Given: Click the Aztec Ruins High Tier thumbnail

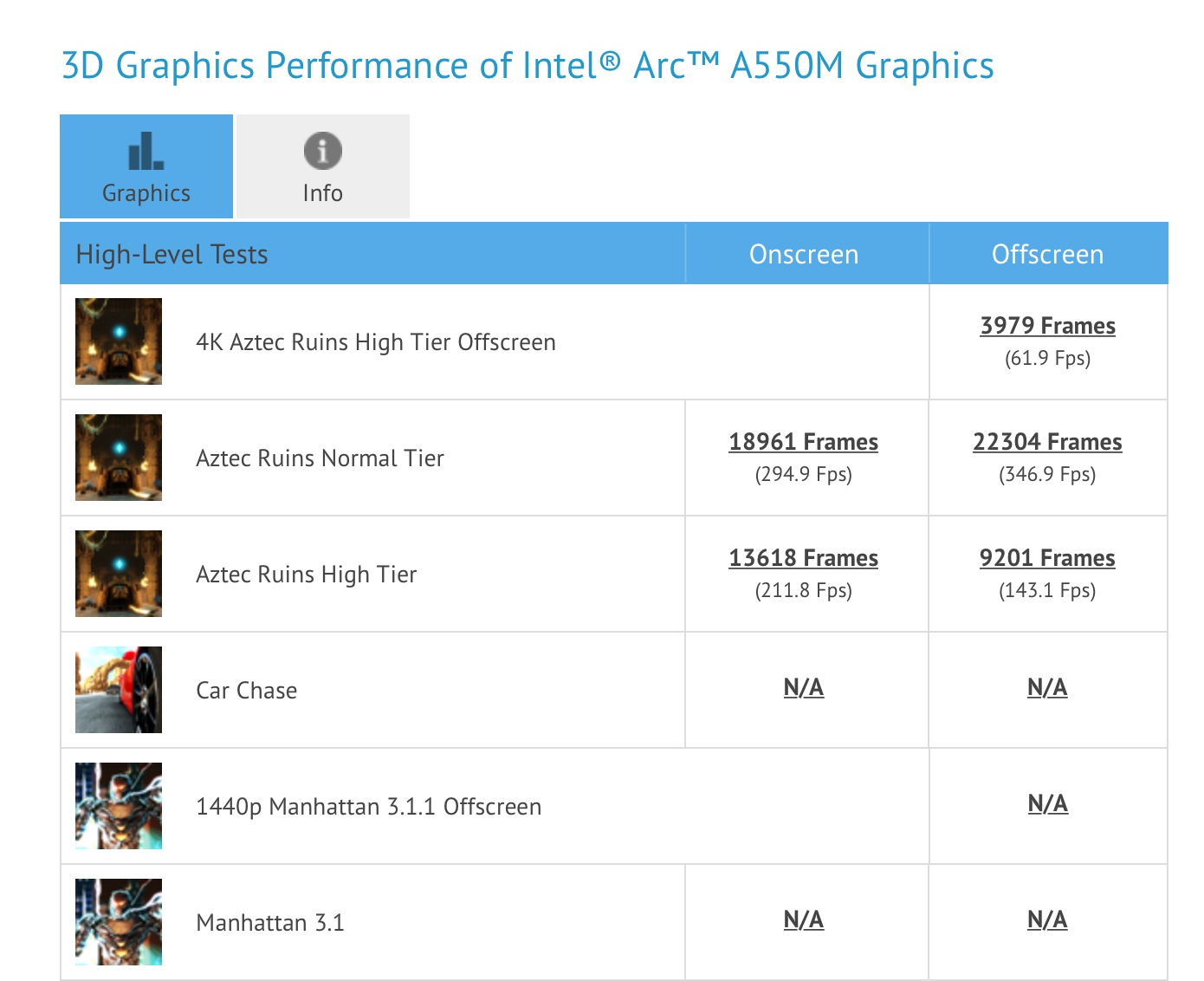Looking at the screenshot, I should click(119, 574).
